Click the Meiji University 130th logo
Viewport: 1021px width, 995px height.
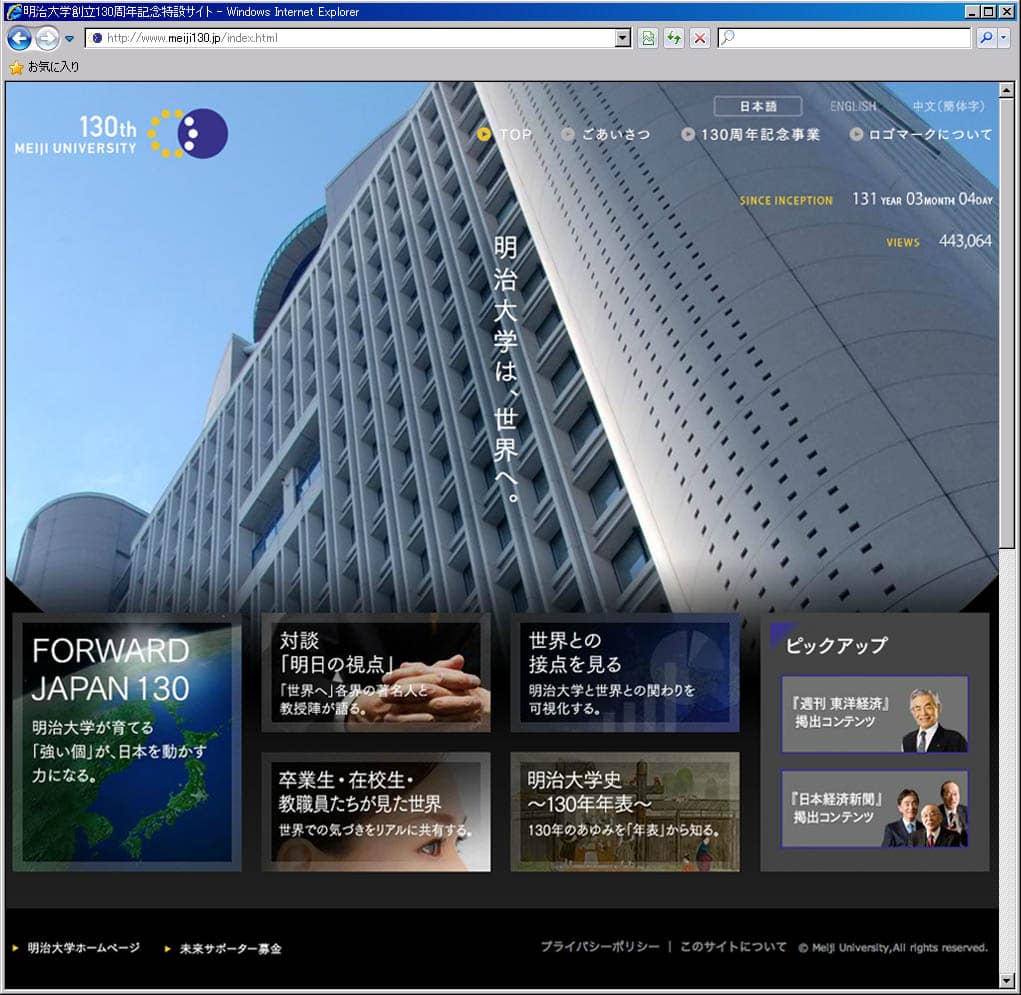[x=122, y=133]
